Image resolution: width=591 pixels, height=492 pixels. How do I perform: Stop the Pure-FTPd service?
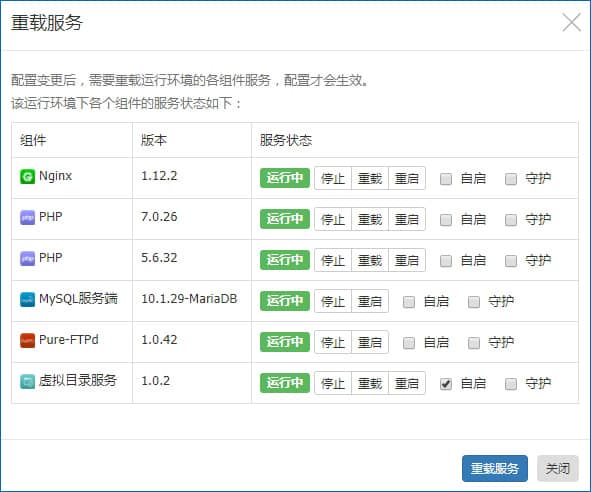coord(333,342)
